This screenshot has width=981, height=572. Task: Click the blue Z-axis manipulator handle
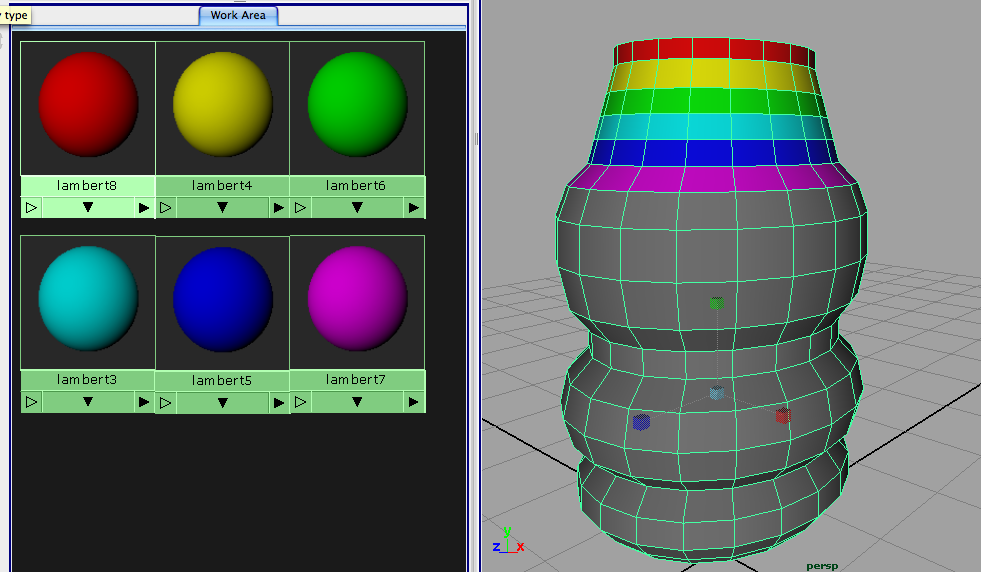641,422
